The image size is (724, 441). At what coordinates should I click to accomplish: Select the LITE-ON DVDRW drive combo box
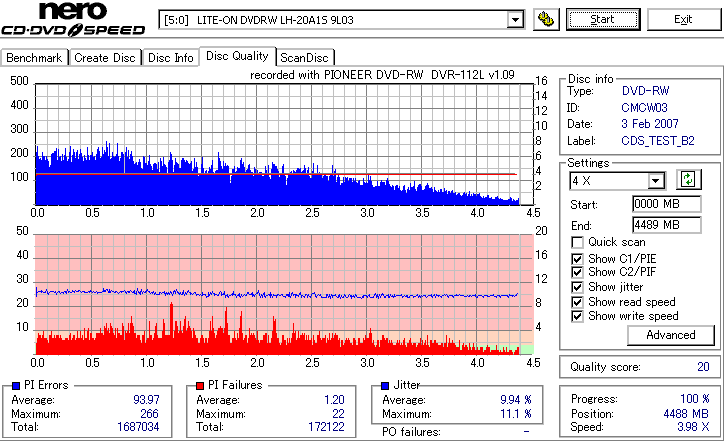coord(342,20)
